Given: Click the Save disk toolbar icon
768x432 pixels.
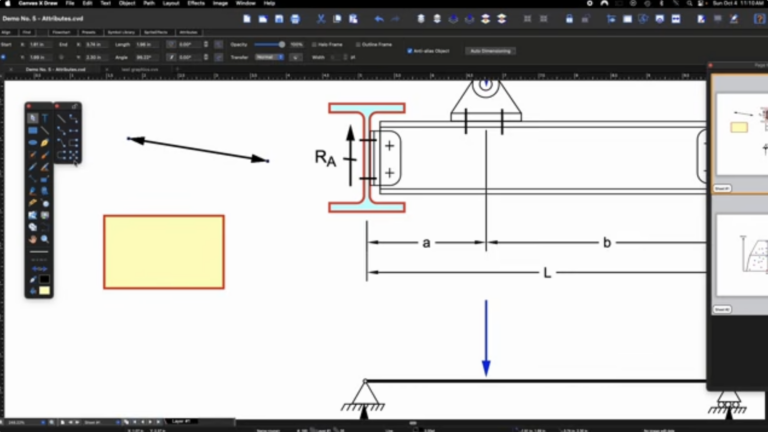Looking at the screenshot, I should tap(279, 19).
